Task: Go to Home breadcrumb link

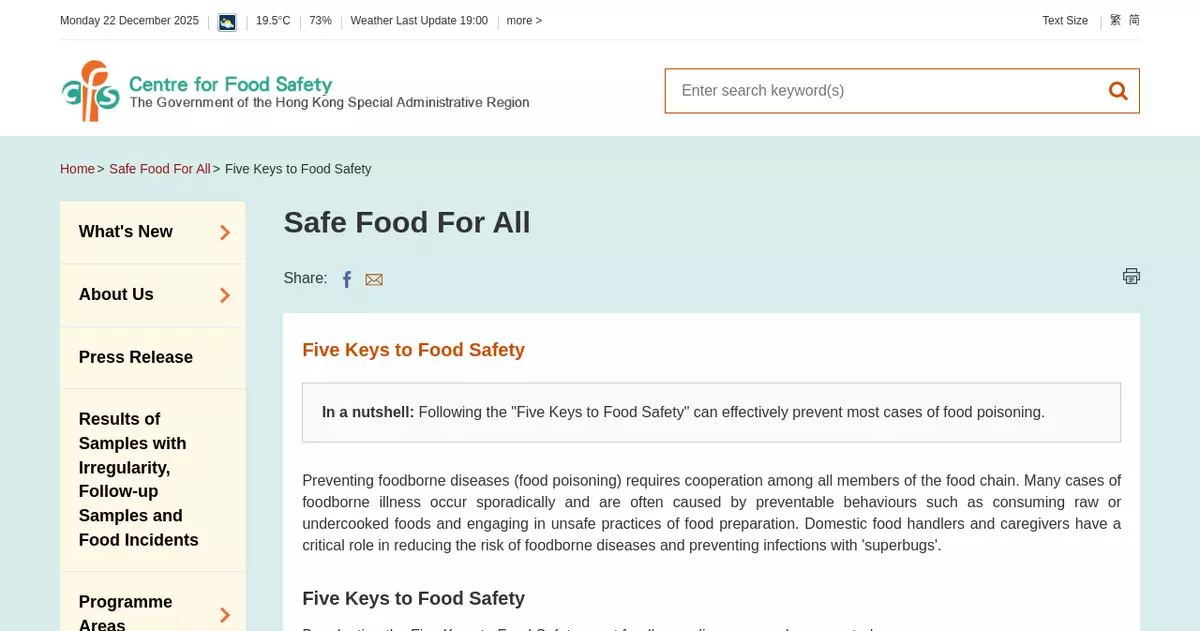Action: pos(77,169)
